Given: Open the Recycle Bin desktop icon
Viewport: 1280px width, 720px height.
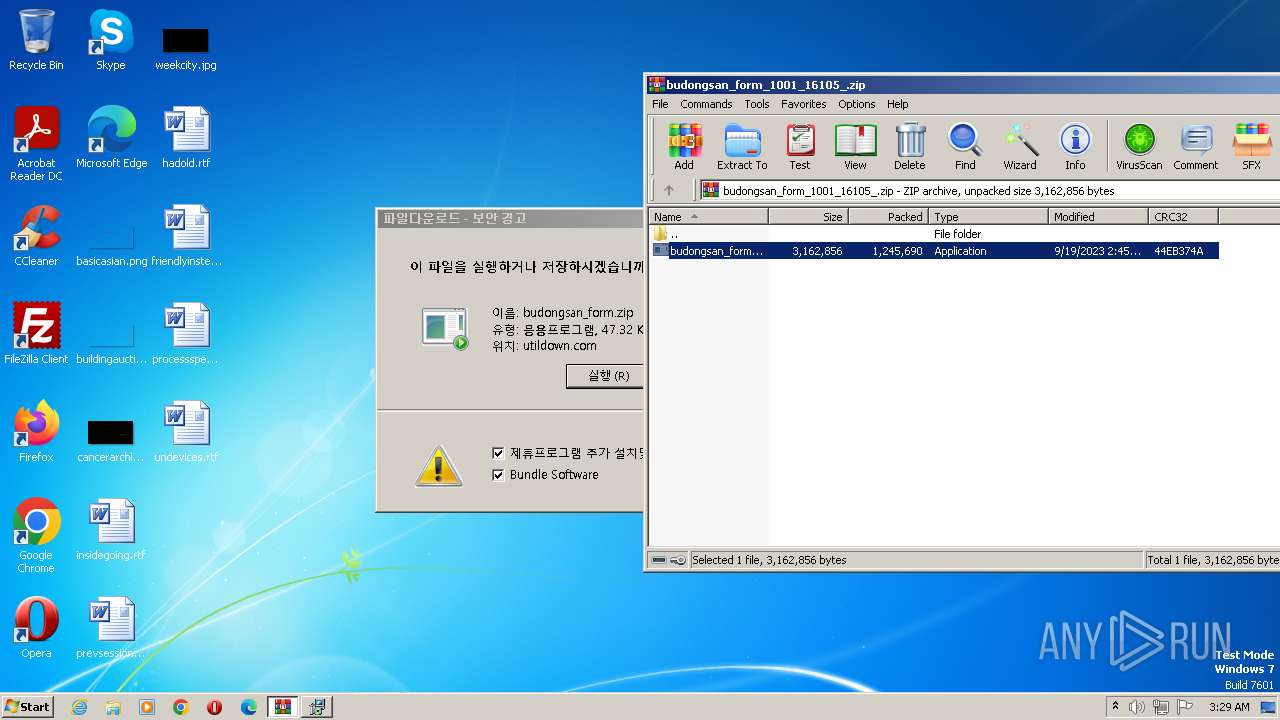Looking at the screenshot, I should coord(36,40).
